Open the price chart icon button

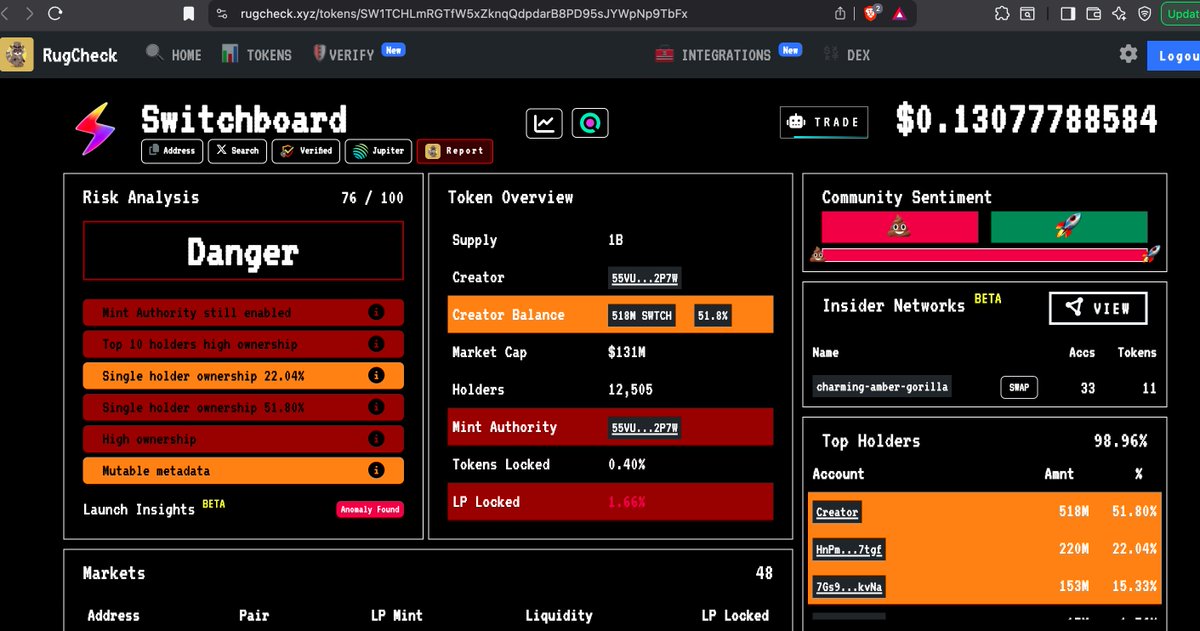point(544,124)
